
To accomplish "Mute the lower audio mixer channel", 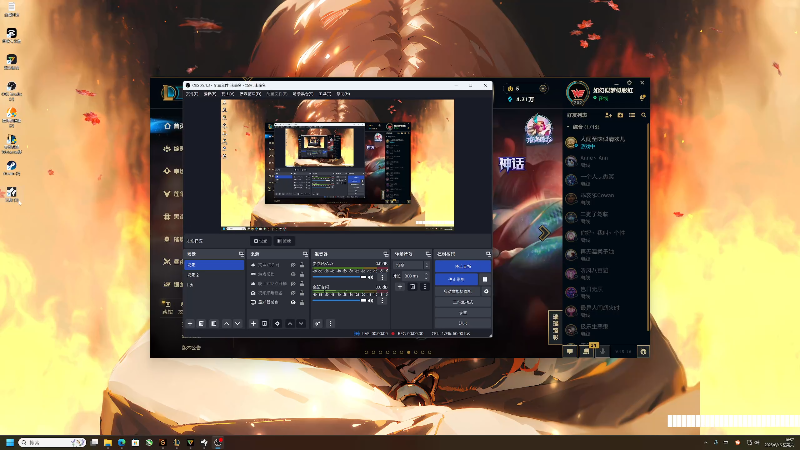I will (370, 301).
